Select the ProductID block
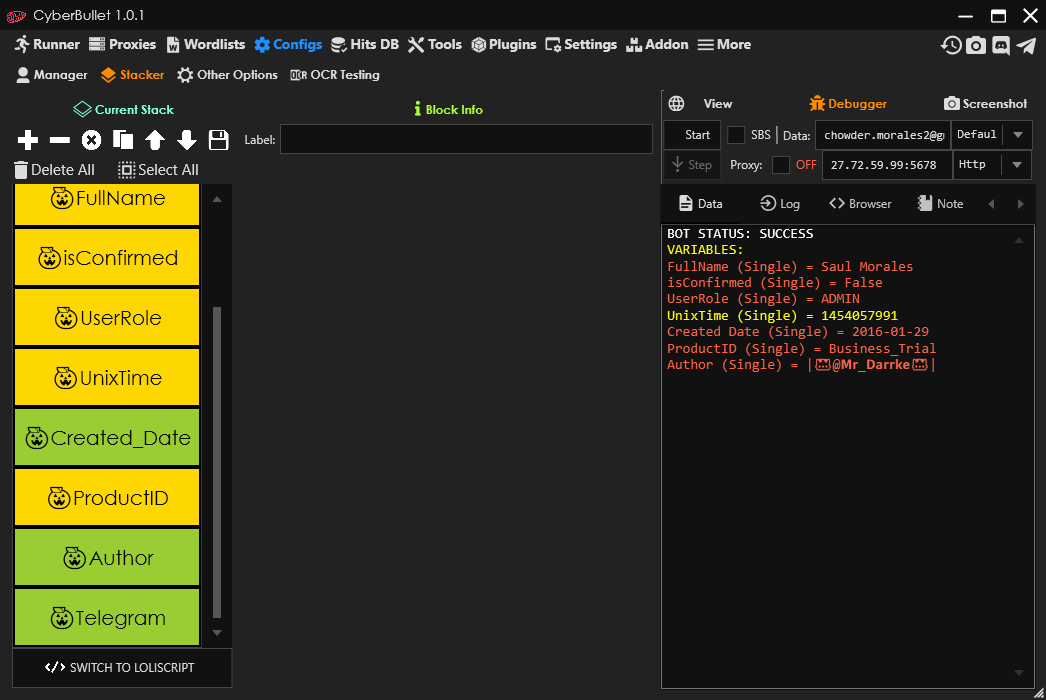The height and width of the screenshot is (700, 1046). coord(107,498)
